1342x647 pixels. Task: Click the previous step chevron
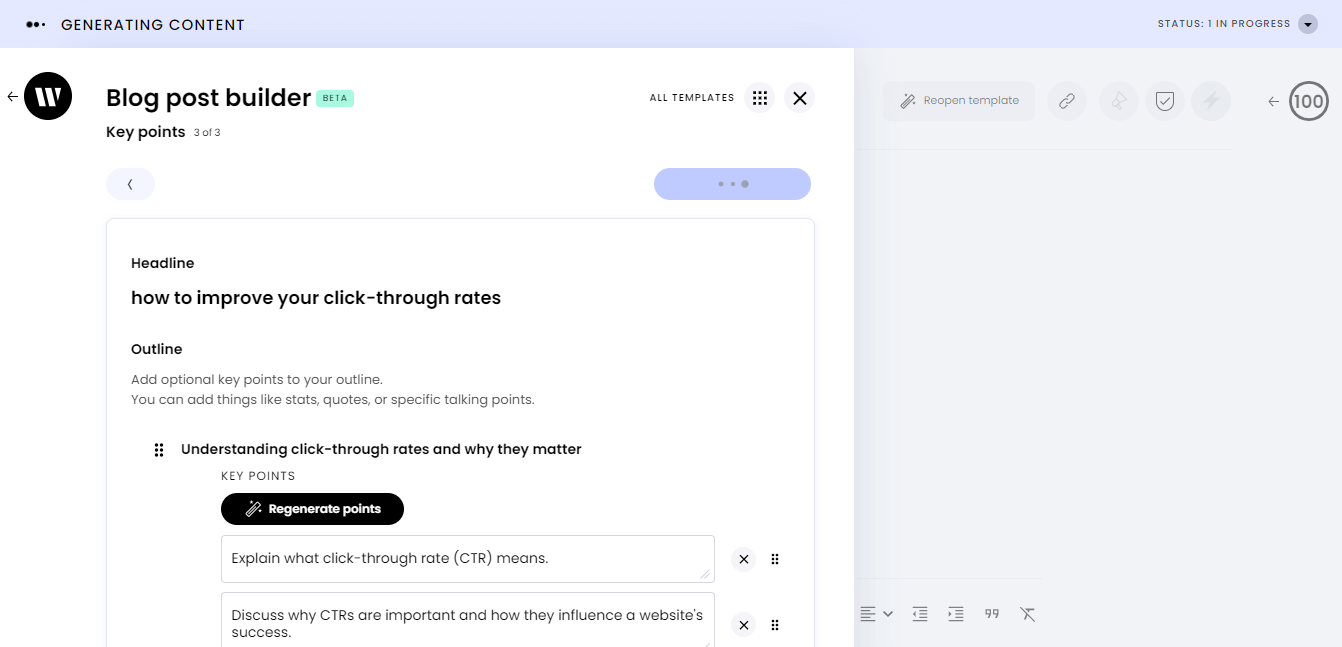[x=130, y=184]
